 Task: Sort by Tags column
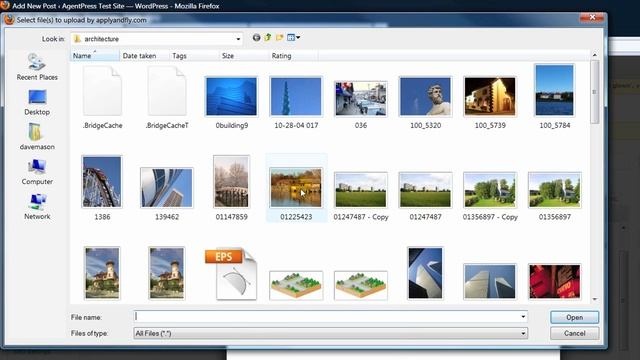tap(194, 56)
